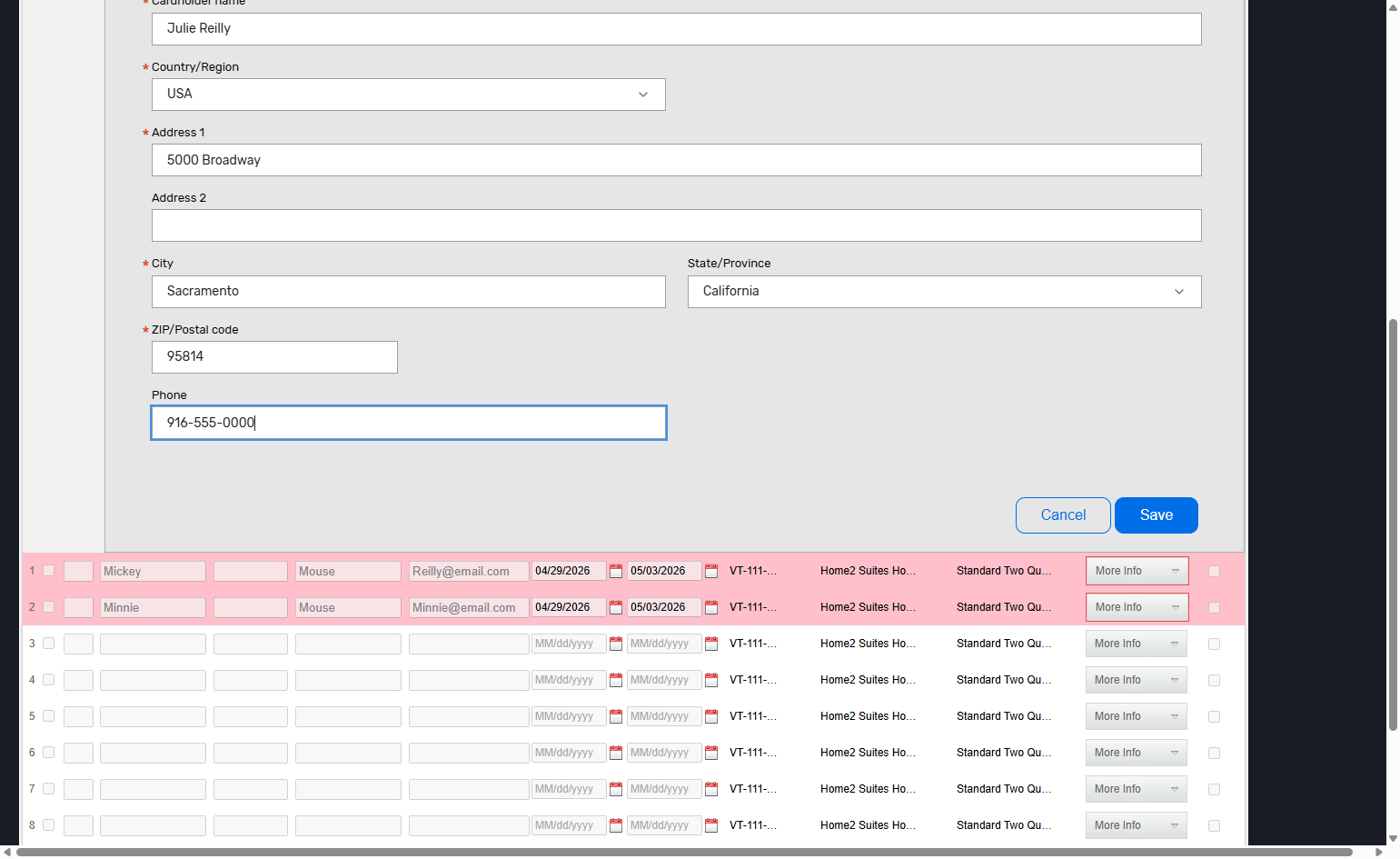Image resolution: width=1400 pixels, height=859 pixels.
Task: Open arrival date calendar in row 3
Action: point(616,644)
